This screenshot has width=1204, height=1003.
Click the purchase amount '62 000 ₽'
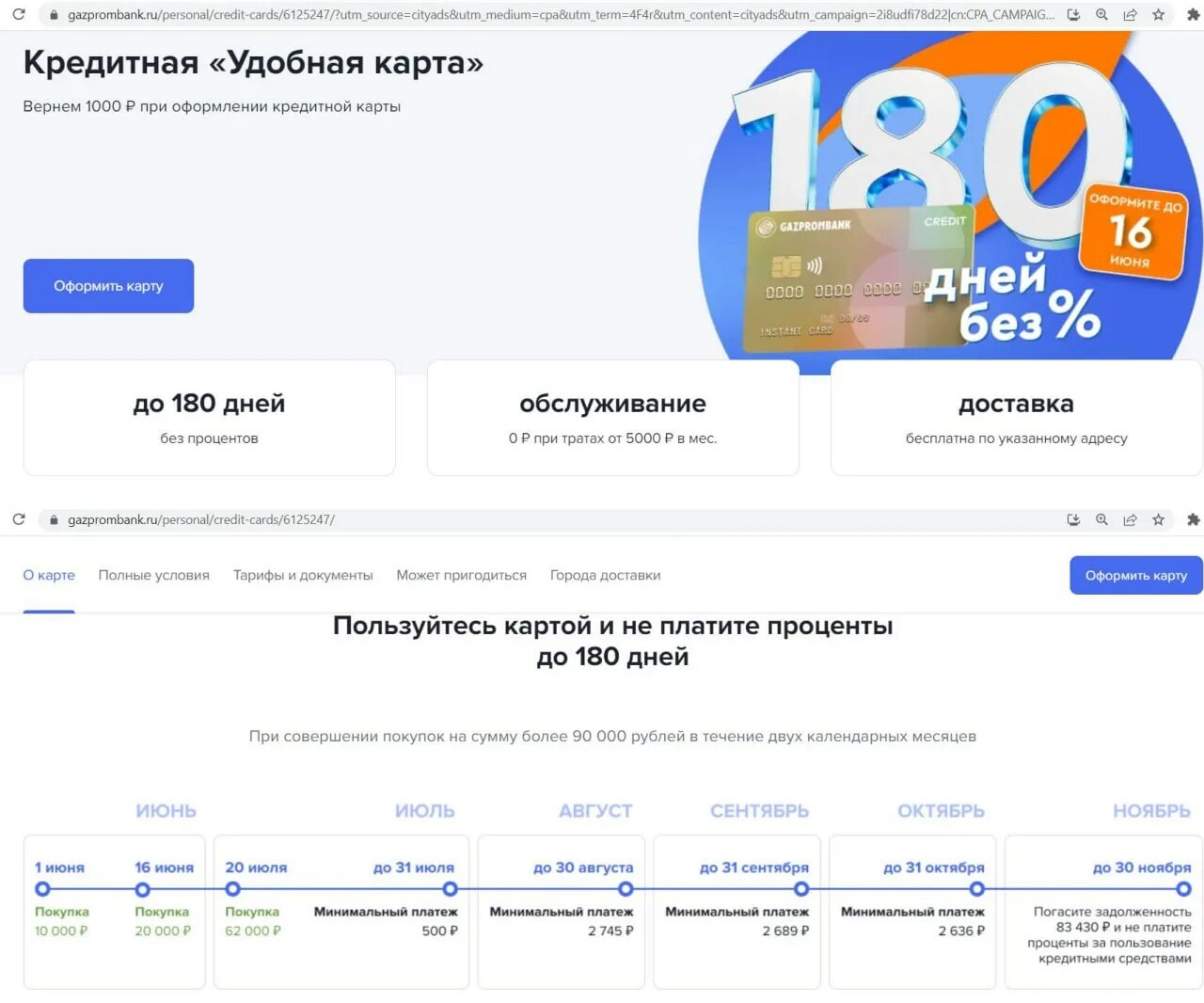tap(253, 931)
